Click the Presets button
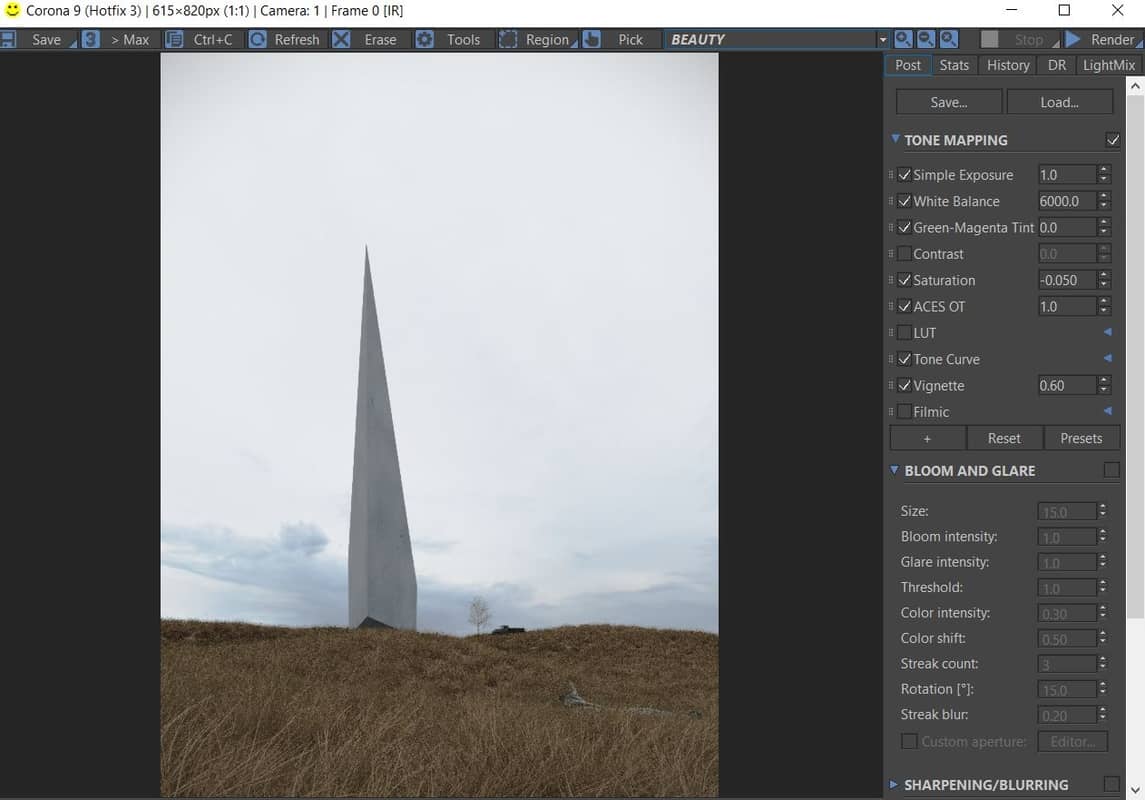1145x800 pixels. click(1081, 438)
